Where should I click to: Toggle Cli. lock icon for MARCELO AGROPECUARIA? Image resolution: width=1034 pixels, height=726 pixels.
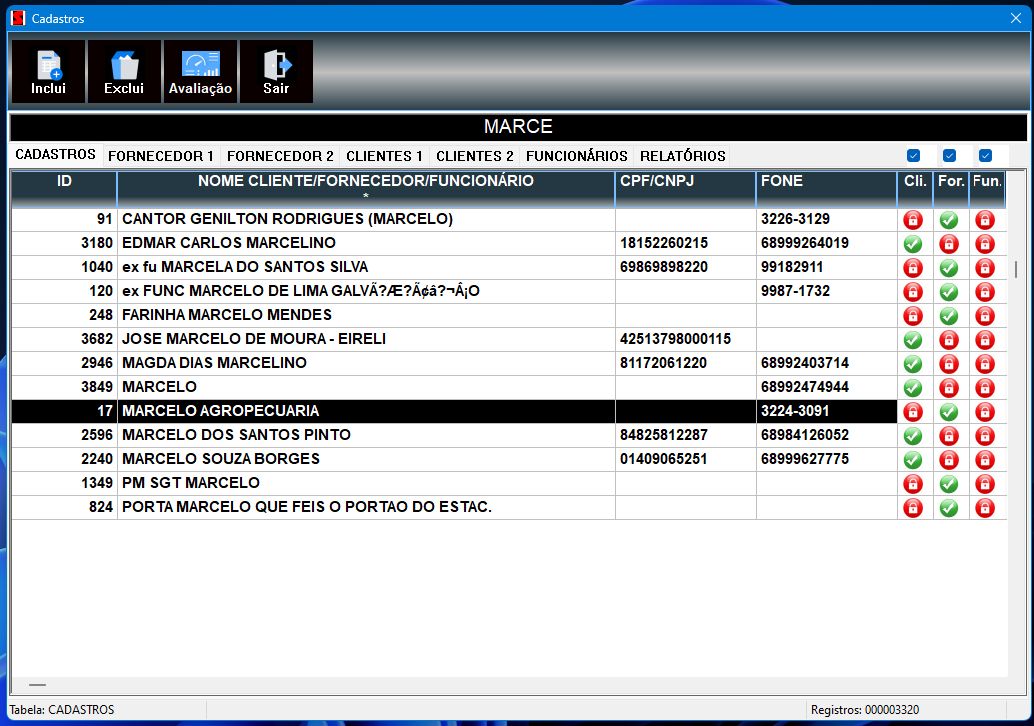point(913,411)
